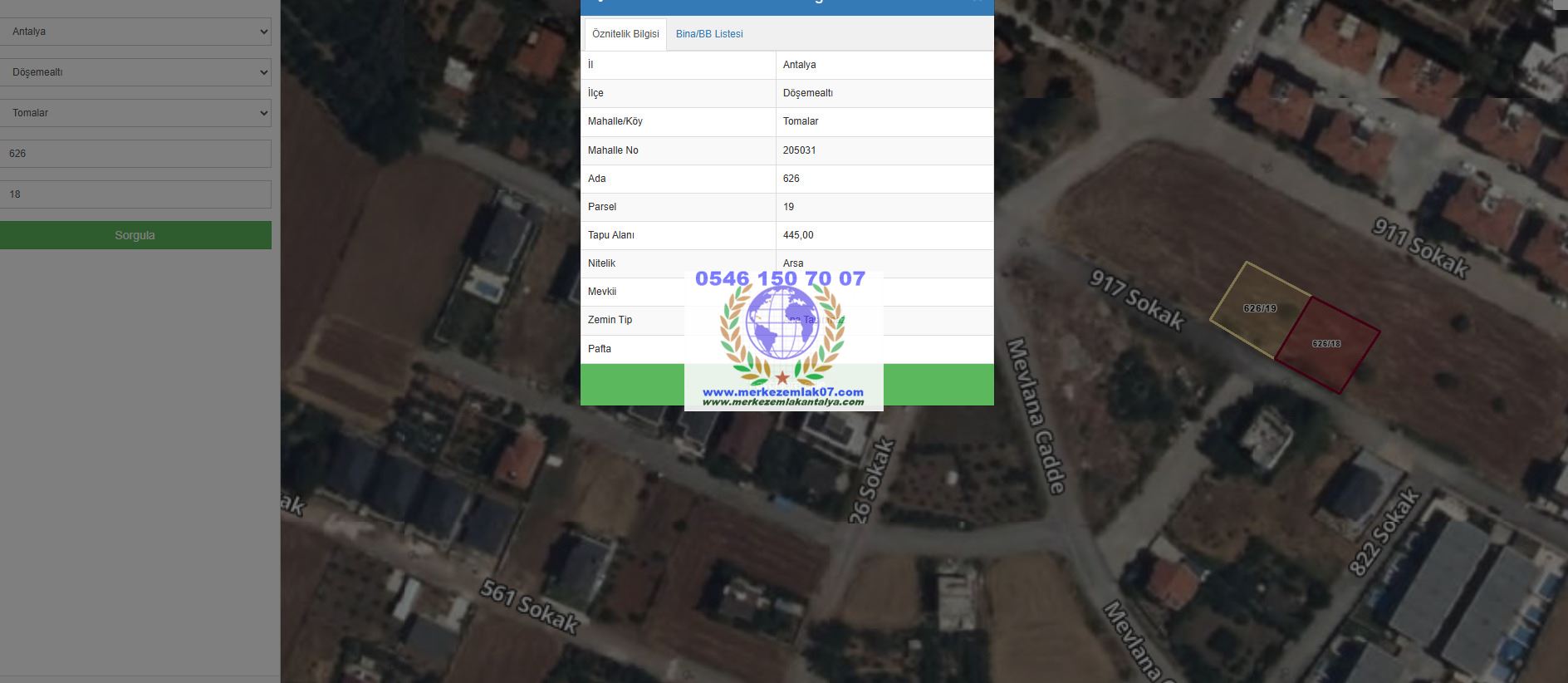Open the Antalya province dropdown
Screen dimensions: 1568x683
(x=135, y=32)
